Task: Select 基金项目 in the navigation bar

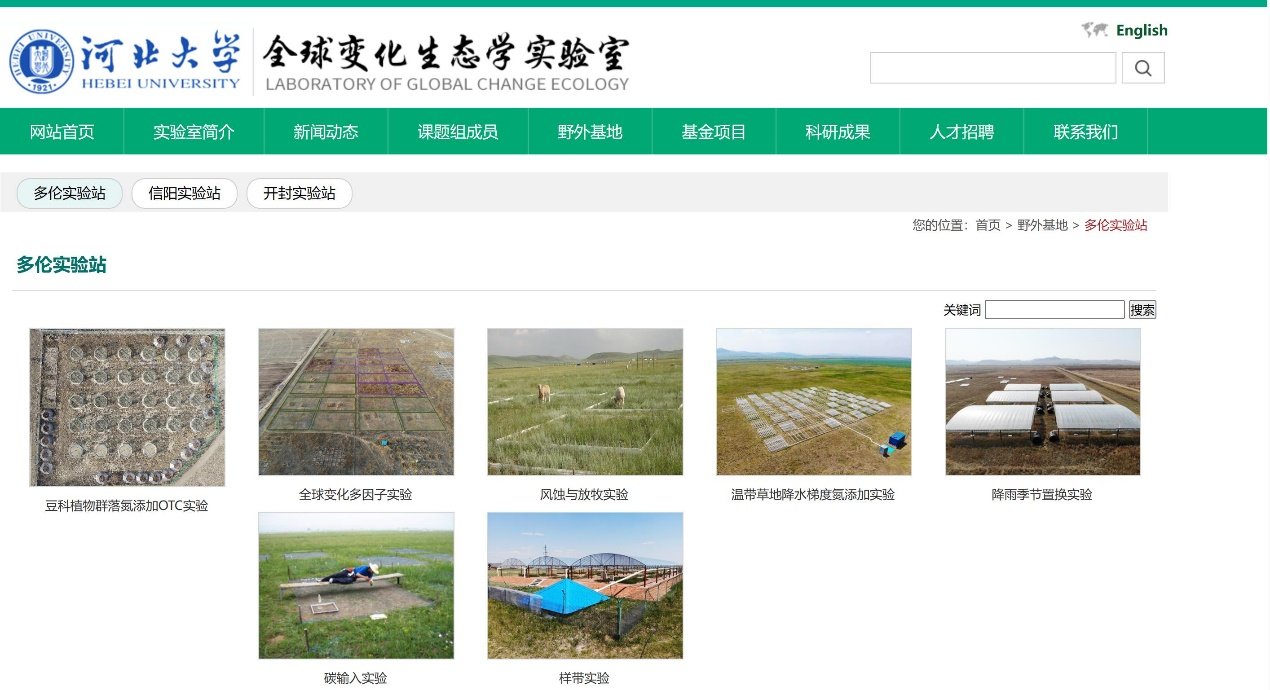Action: click(x=714, y=132)
